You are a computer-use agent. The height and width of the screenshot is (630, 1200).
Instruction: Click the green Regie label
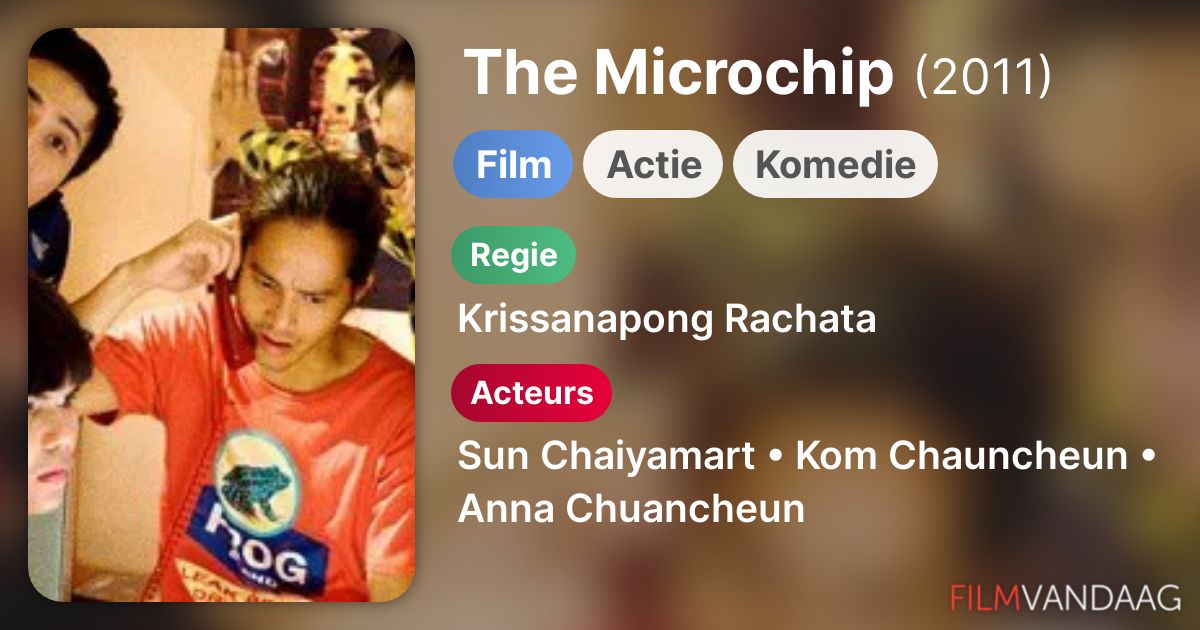pyautogui.click(x=514, y=255)
